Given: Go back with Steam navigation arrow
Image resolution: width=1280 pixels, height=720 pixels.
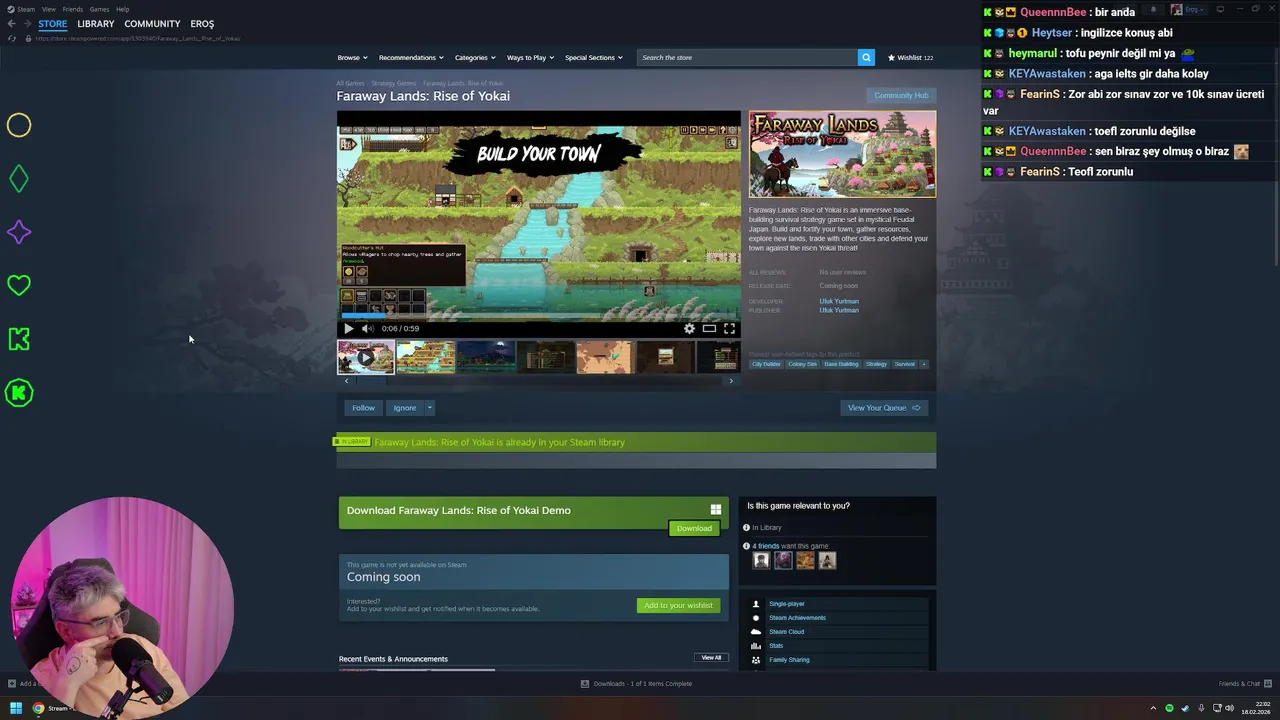Looking at the screenshot, I should click(x=12, y=24).
